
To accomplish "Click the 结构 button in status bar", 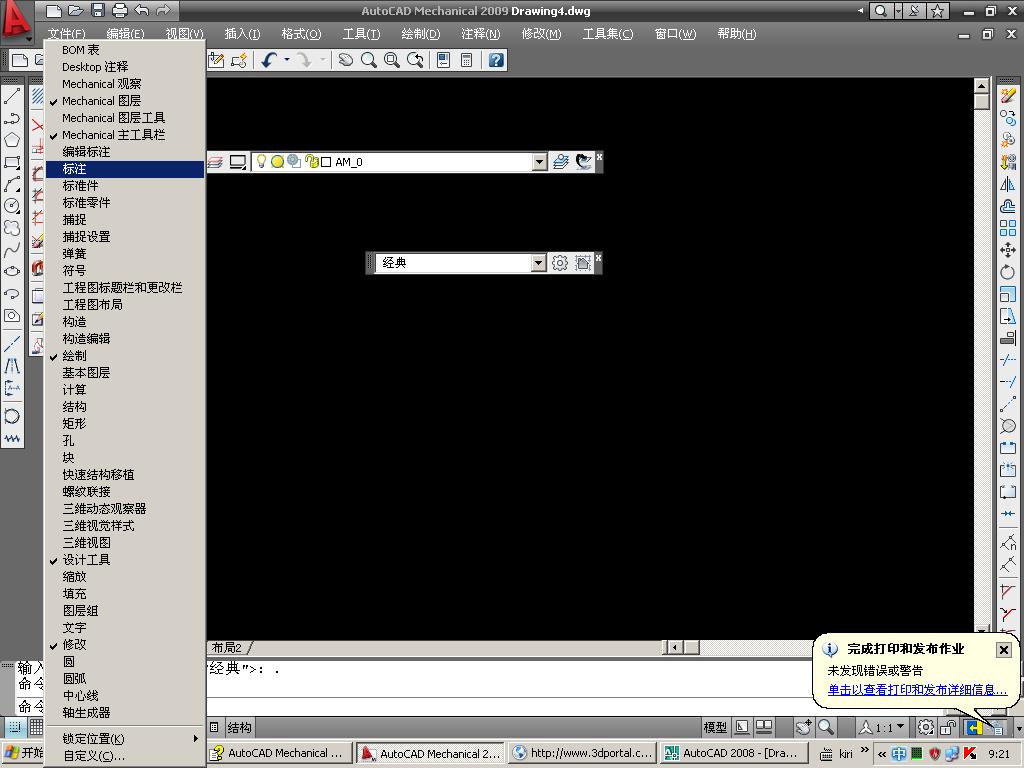I will 239,727.
